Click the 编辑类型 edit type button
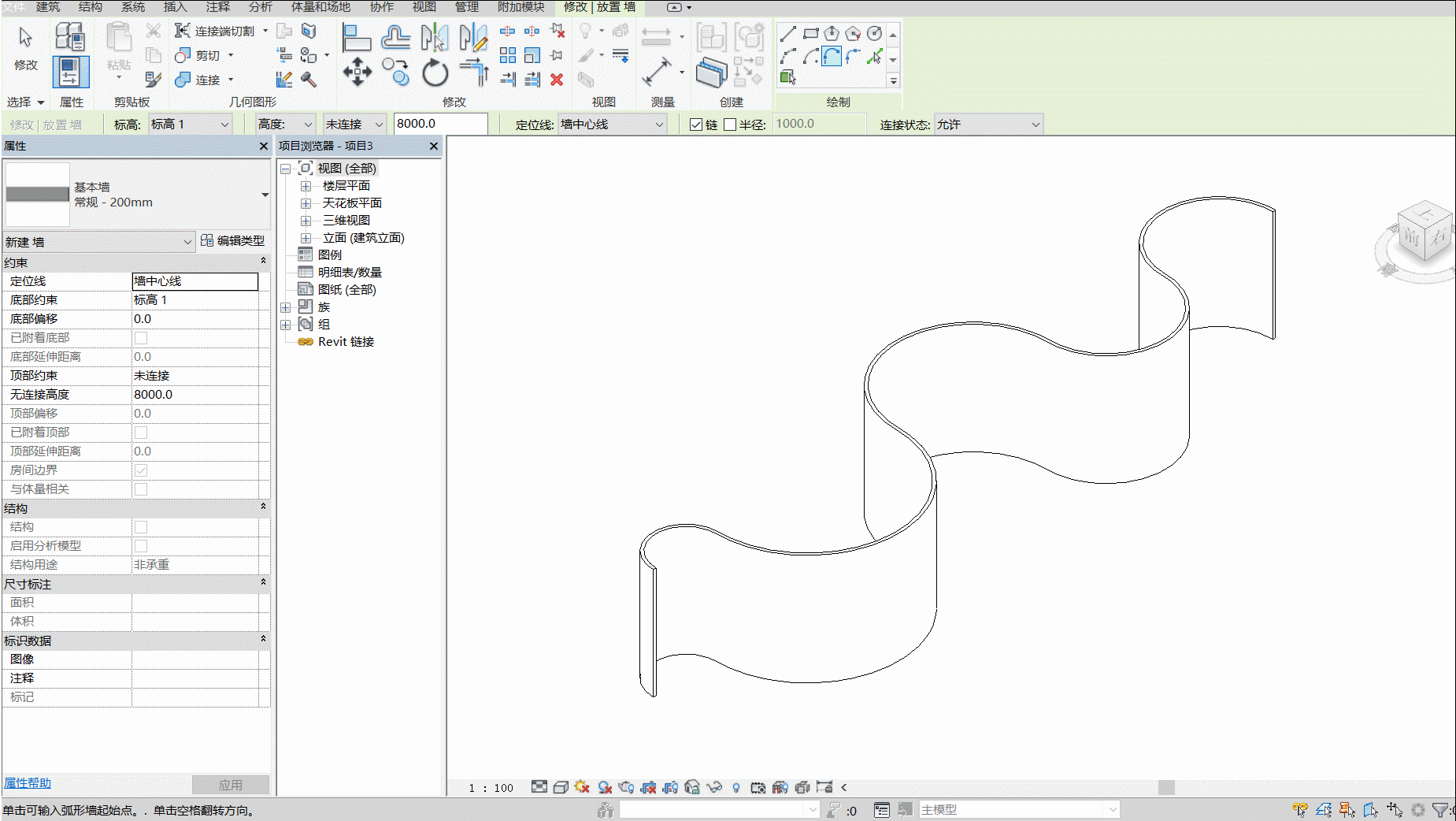 point(233,241)
